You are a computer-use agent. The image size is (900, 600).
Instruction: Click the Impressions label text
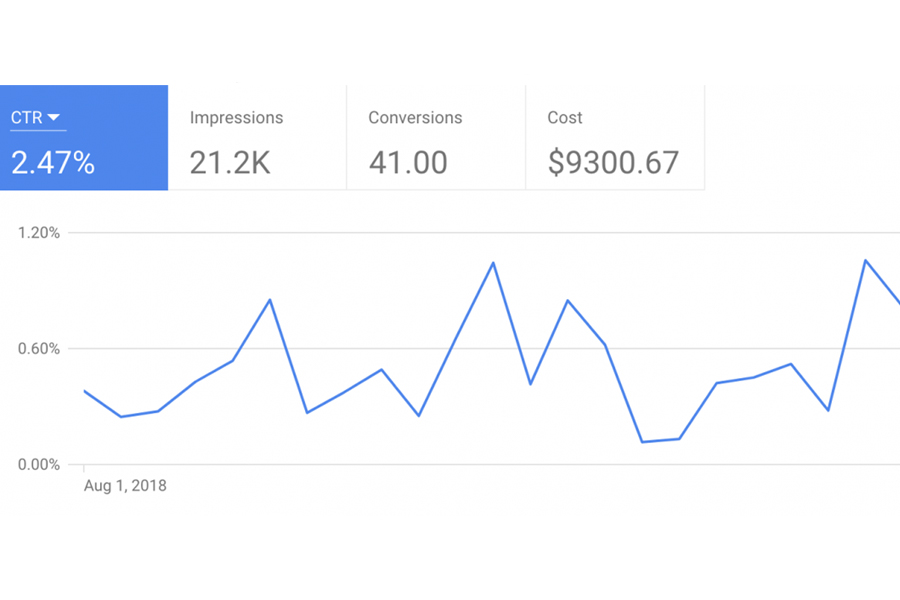(236, 118)
